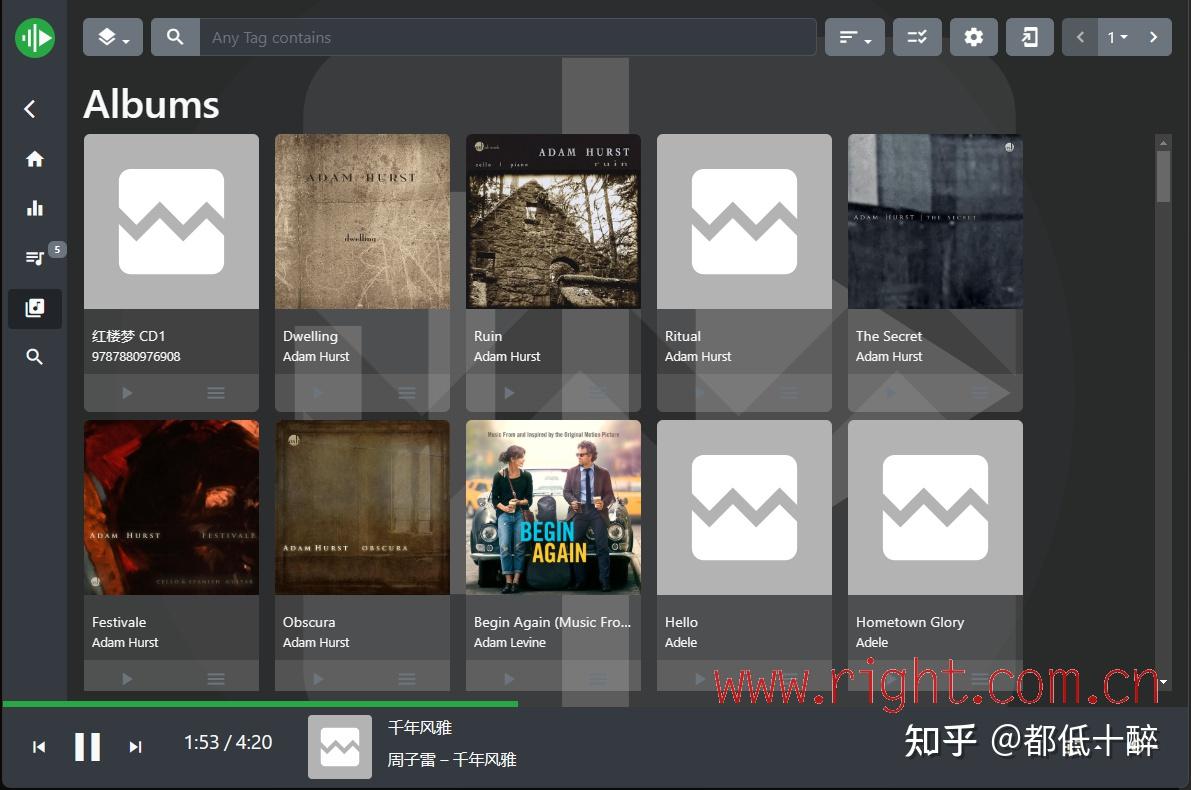Open settings gear in toolbar

pos(973,37)
